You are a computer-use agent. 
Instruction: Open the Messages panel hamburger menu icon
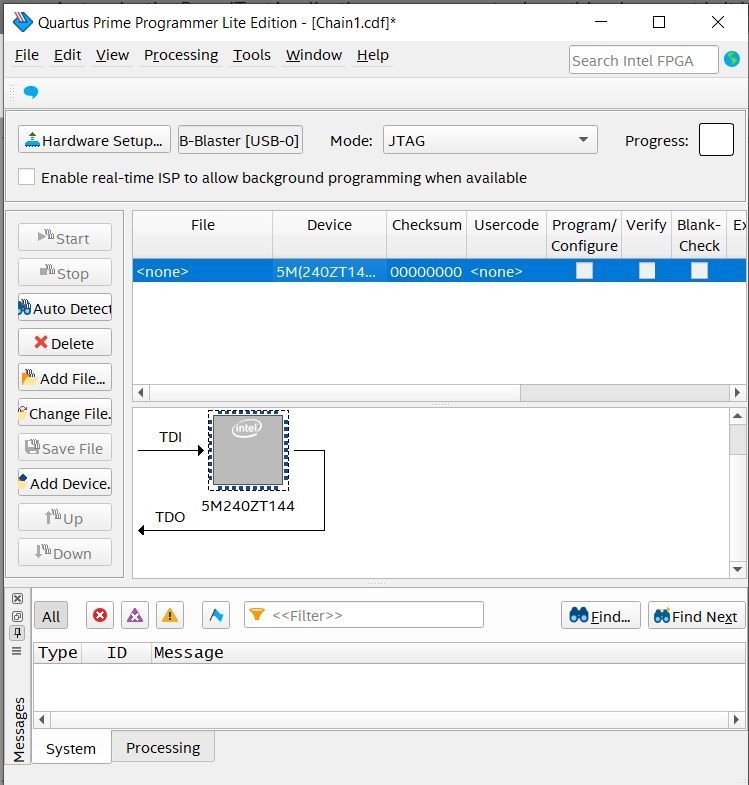(x=17, y=651)
